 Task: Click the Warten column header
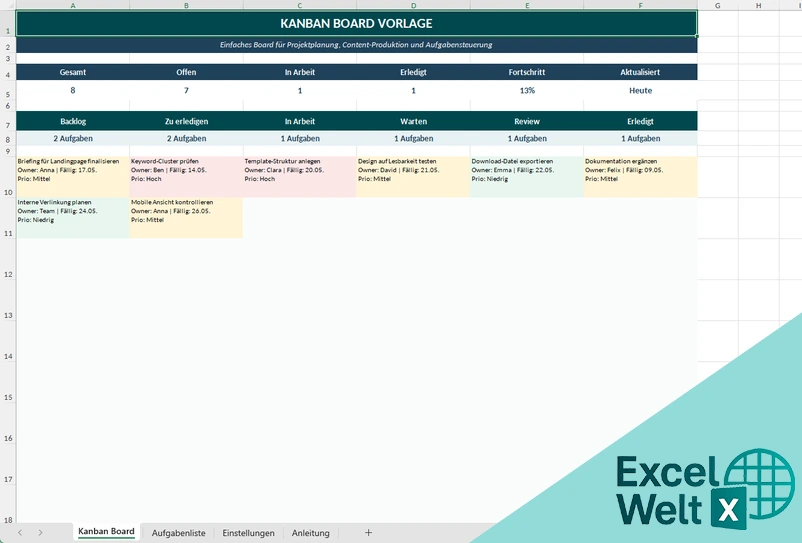tap(413, 121)
